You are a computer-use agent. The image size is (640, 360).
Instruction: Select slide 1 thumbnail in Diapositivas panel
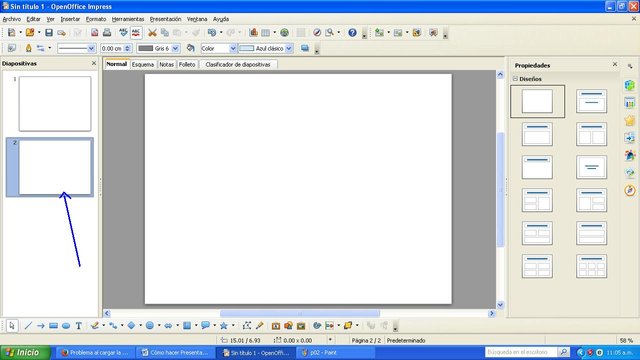(x=55, y=104)
